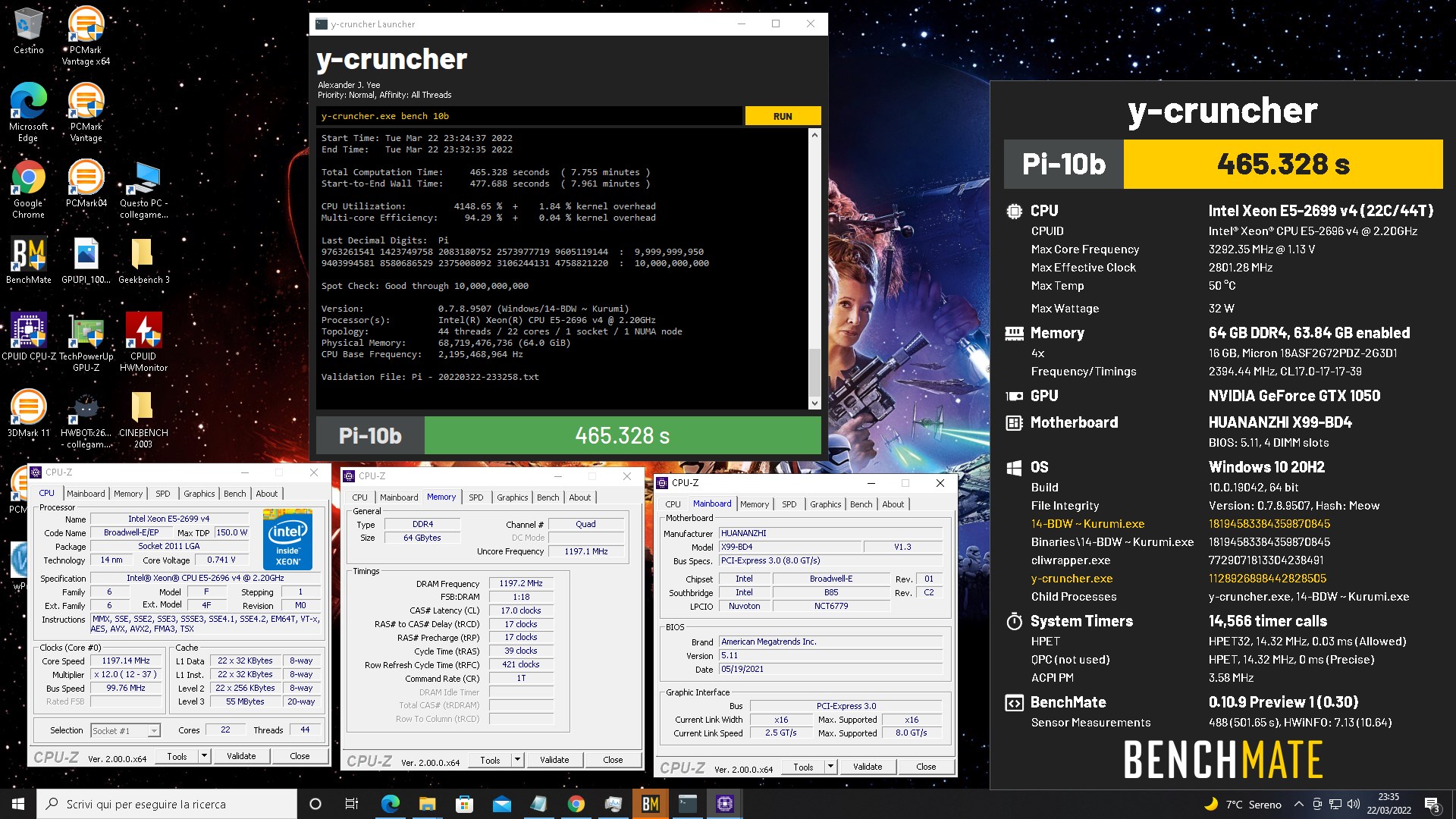The image size is (1456, 819).
Task: Open the Cestino recycle bin icon
Action: (x=28, y=30)
